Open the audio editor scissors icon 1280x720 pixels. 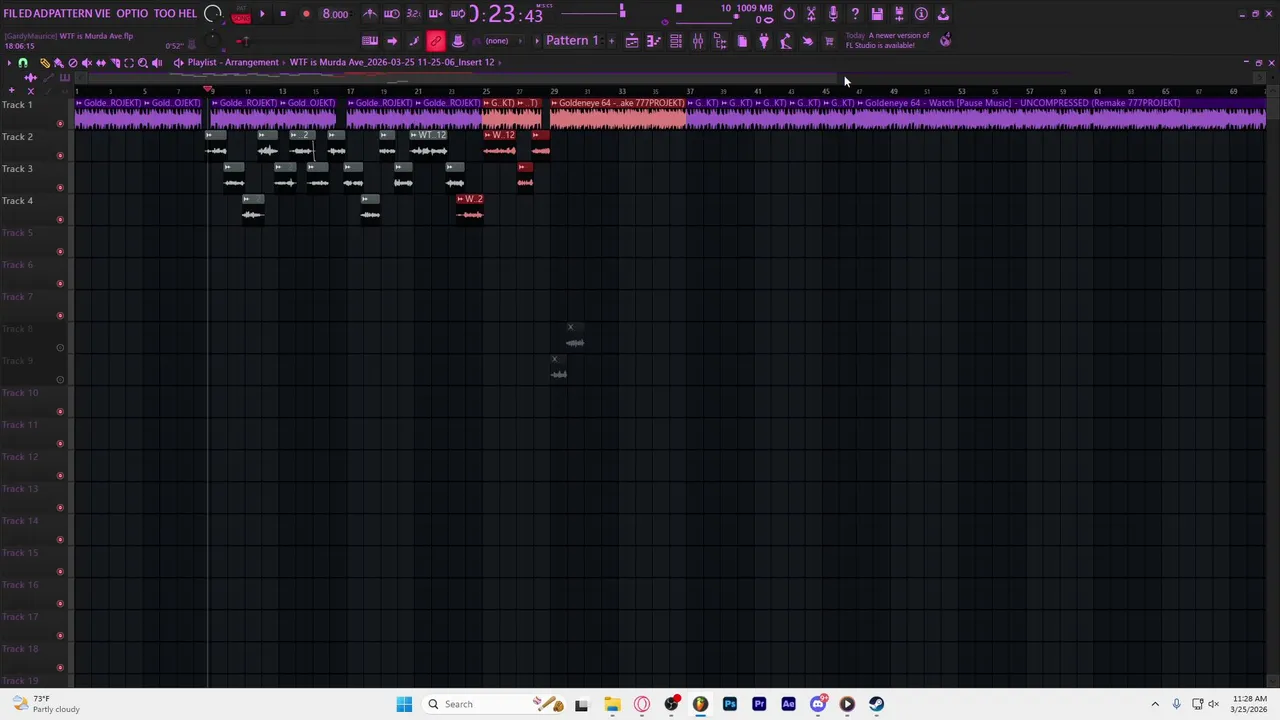pos(811,14)
